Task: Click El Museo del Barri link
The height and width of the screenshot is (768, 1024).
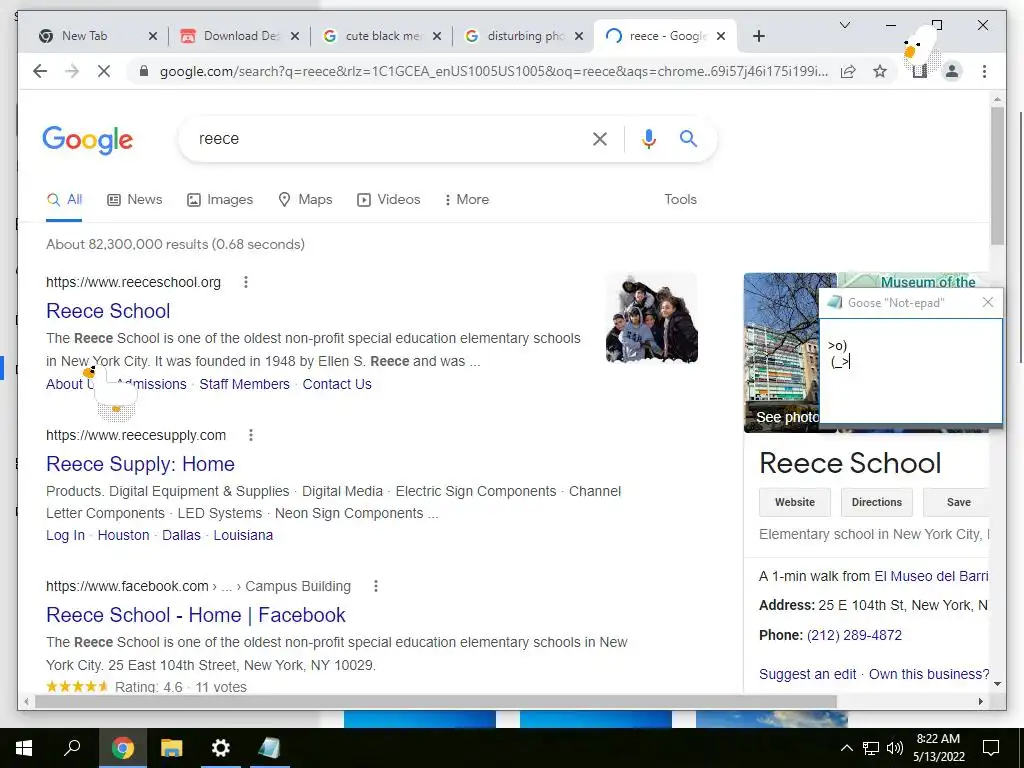Action: coord(931,576)
